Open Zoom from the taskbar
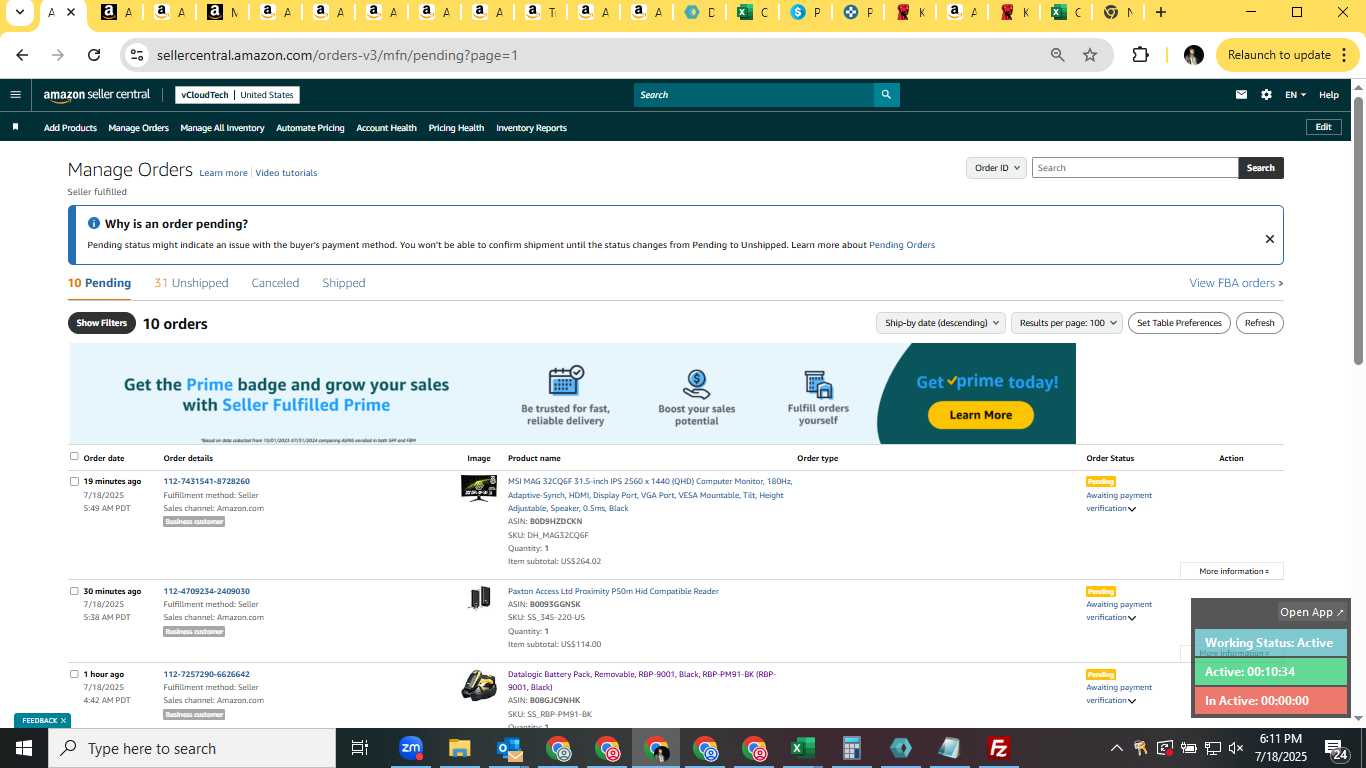1366x768 pixels. [x=411, y=748]
